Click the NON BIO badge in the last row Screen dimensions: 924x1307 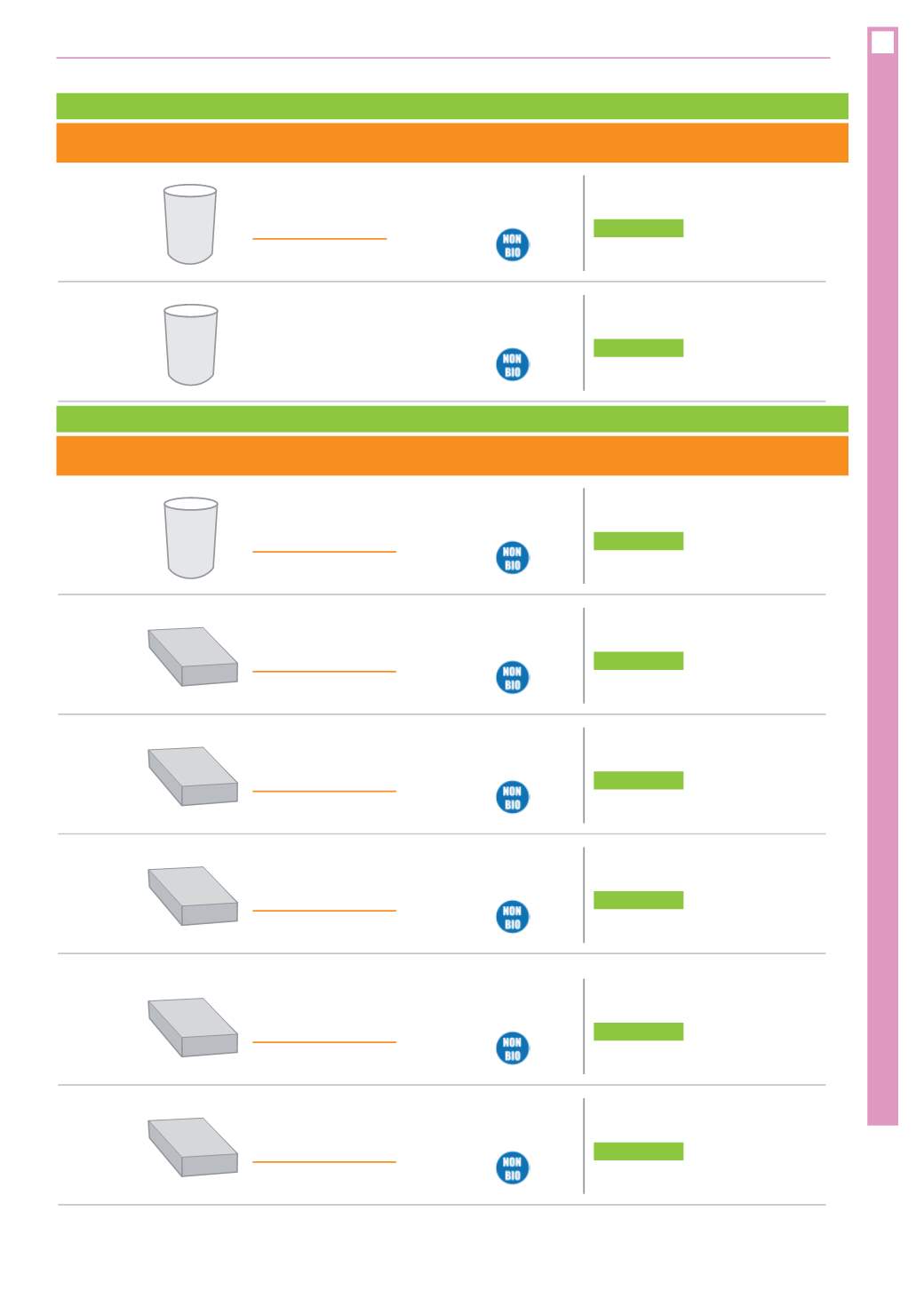coord(513,1168)
